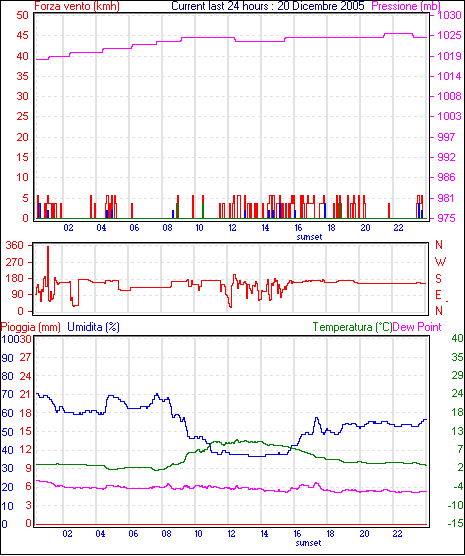Click the 360 degree wind direction label

click(15, 245)
